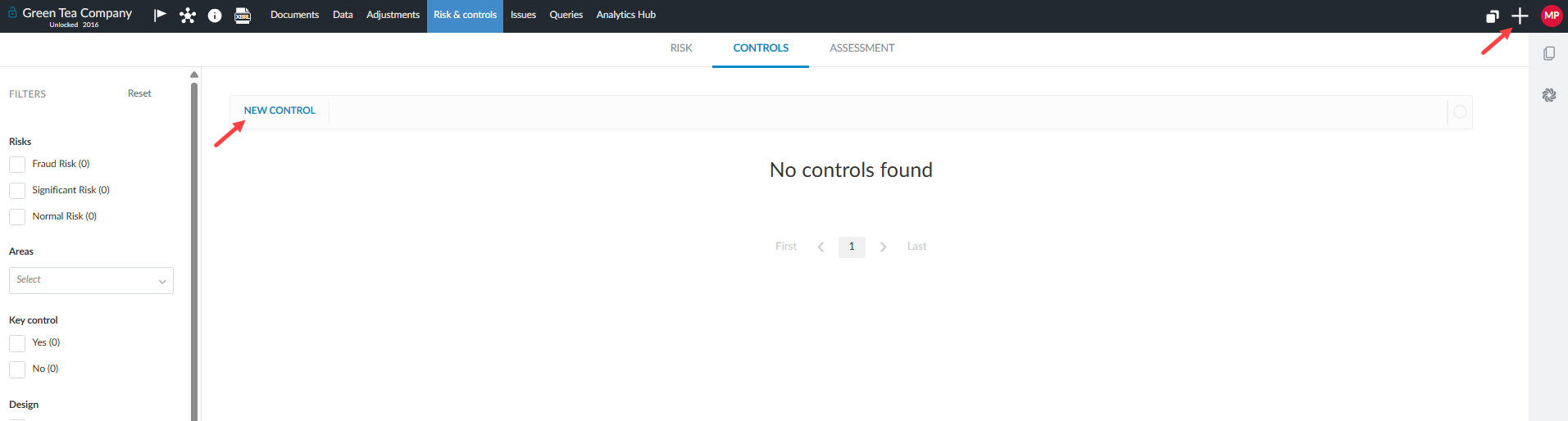Open the Issues menu
The image size is (1568, 421).
point(523,15)
